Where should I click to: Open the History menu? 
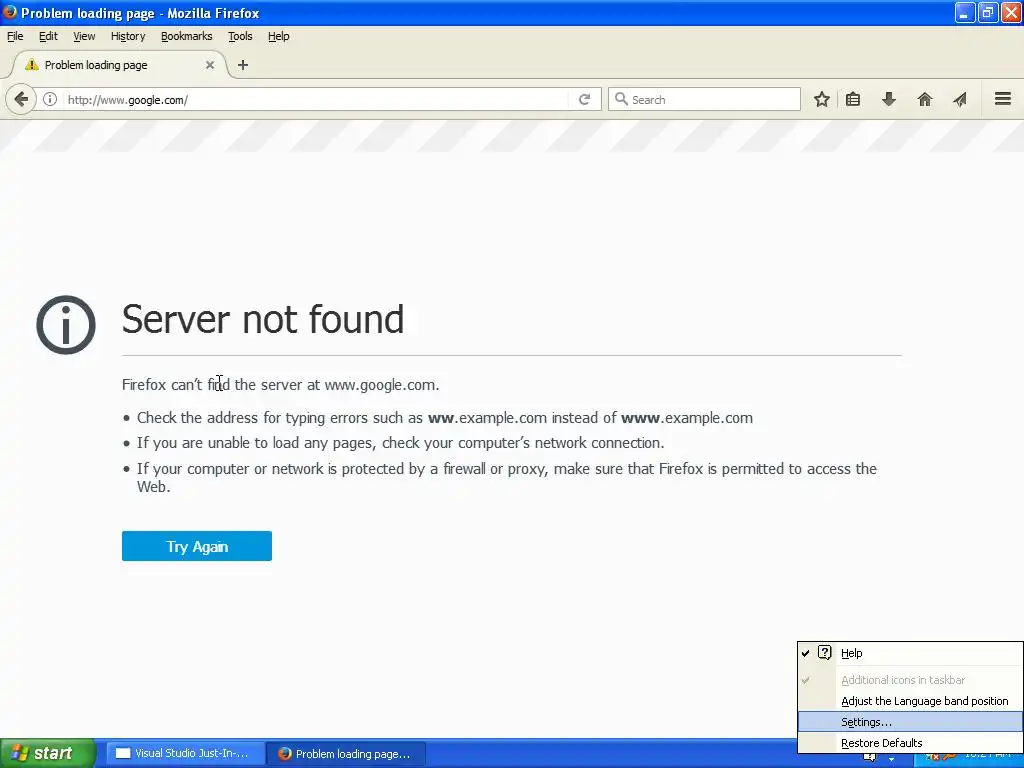click(128, 36)
